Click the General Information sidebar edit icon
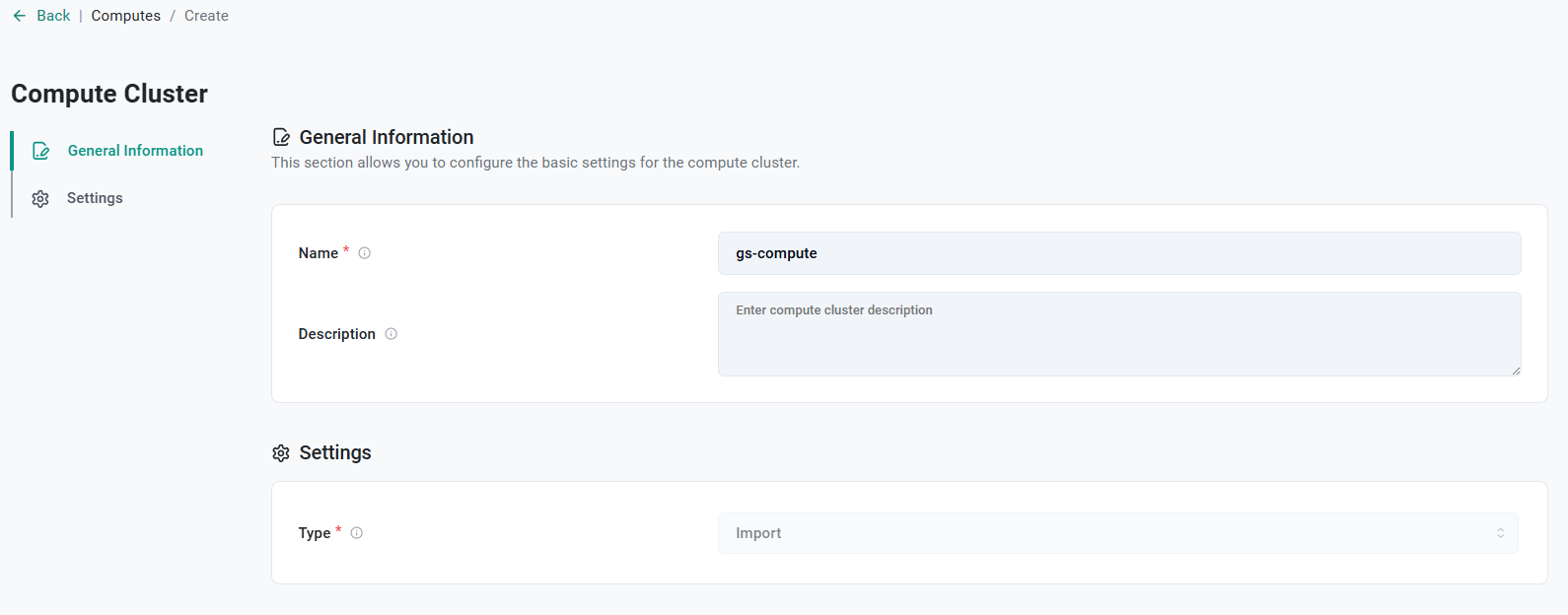Image resolution: width=1568 pixels, height=615 pixels. pyautogui.click(x=40, y=151)
